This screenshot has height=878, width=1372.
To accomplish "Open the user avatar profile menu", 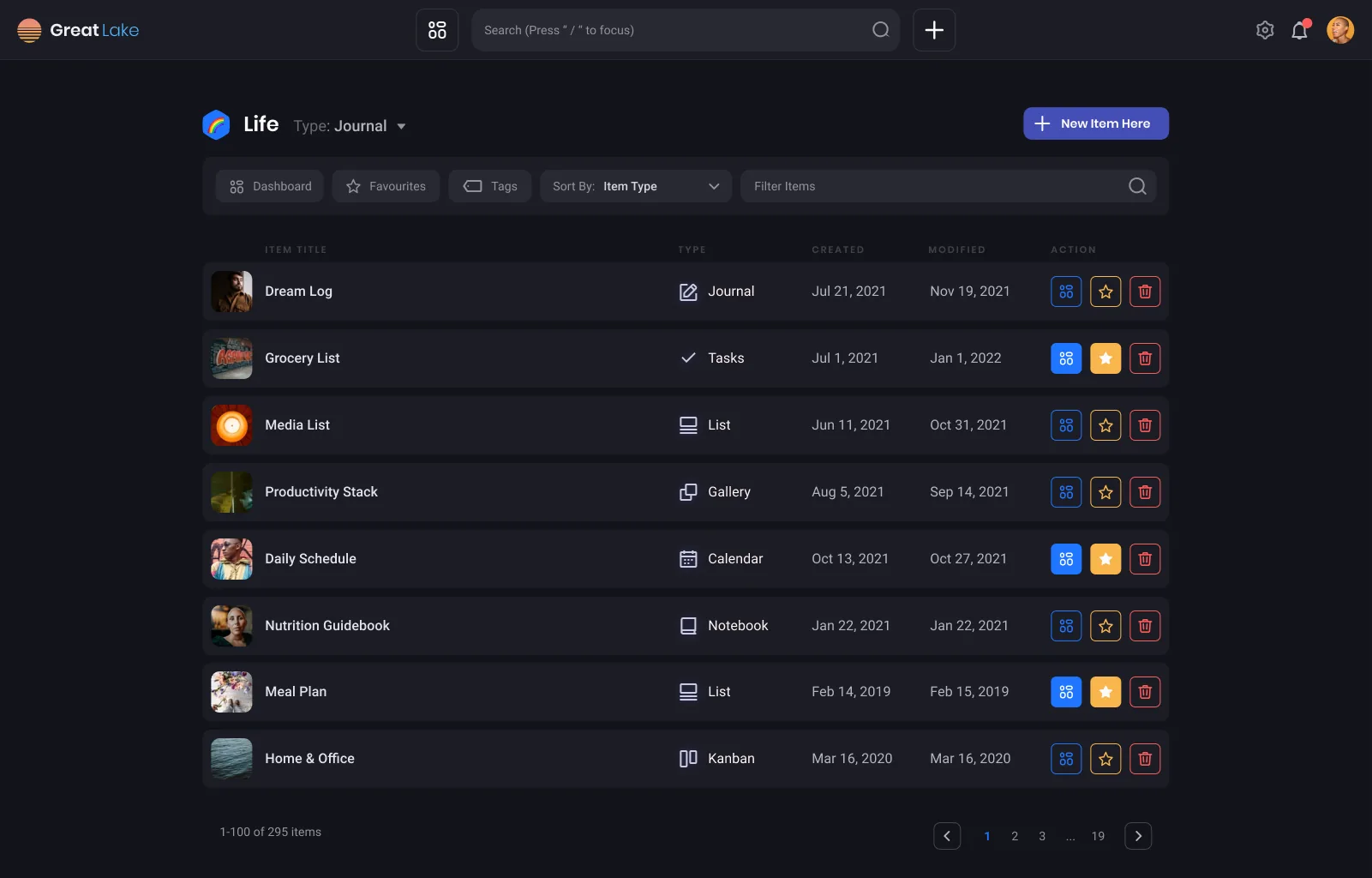I will click(x=1340, y=30).
